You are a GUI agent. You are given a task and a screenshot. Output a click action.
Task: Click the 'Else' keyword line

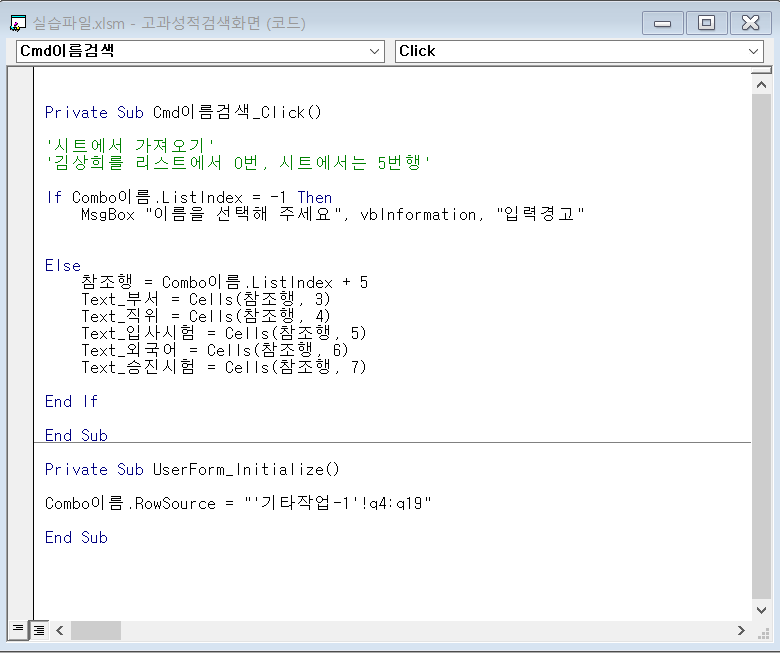(x=63, y=266)
